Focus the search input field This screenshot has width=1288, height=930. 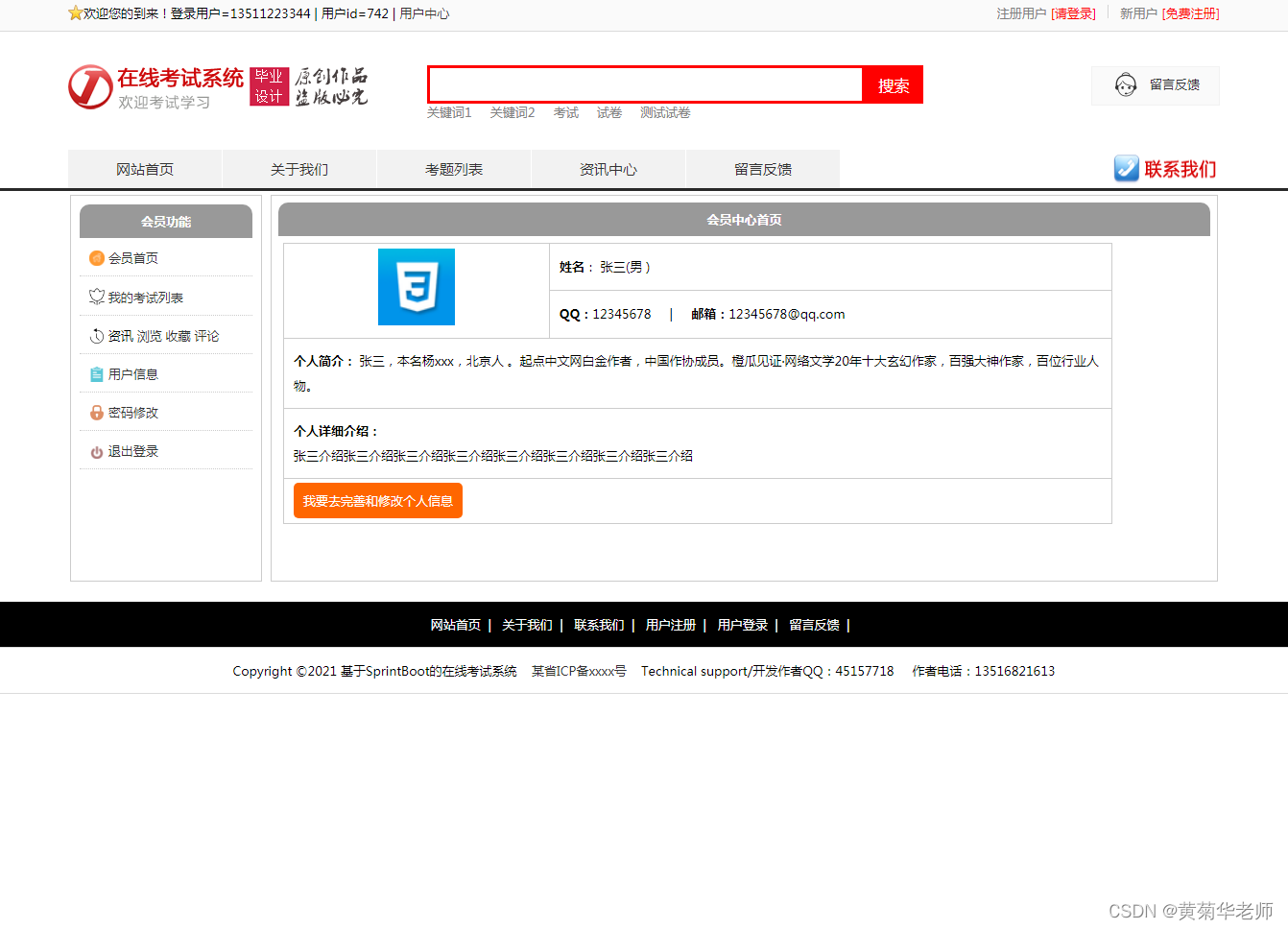click(646, 84)
